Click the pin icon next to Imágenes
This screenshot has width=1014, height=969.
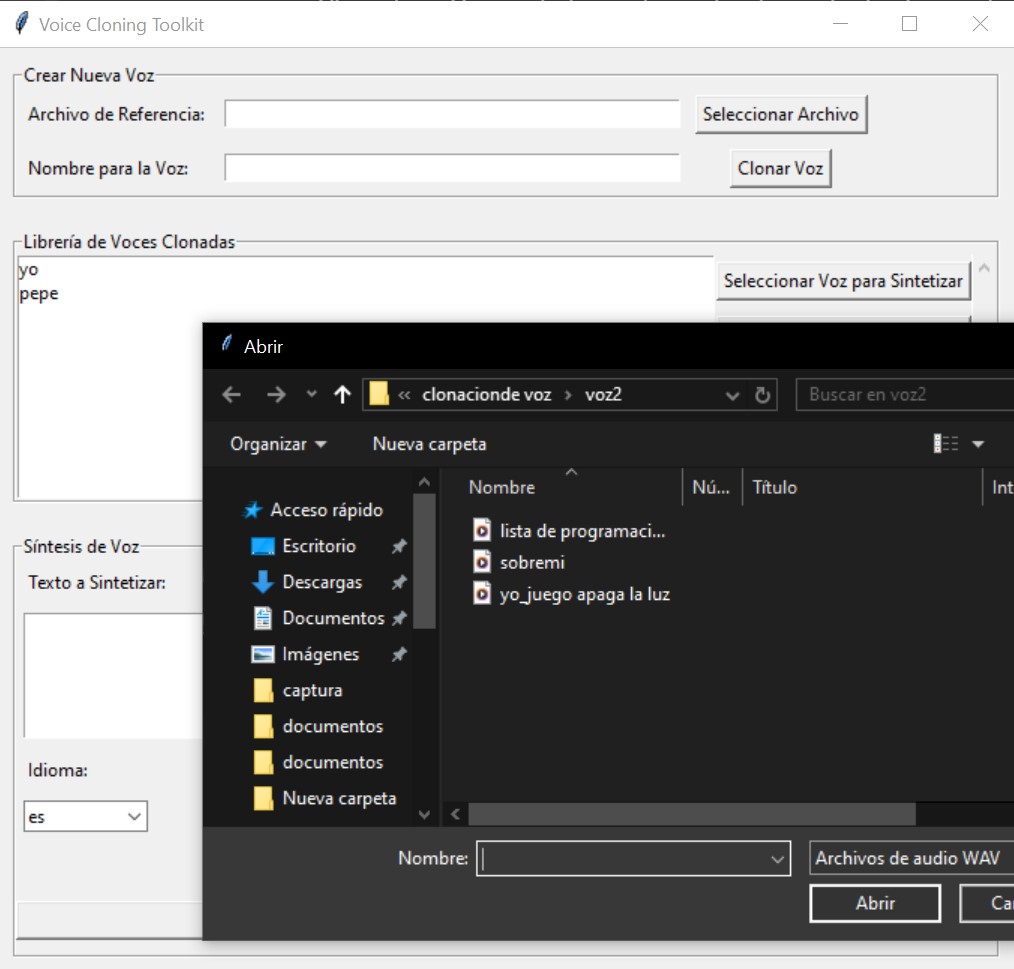click(399, 655)
